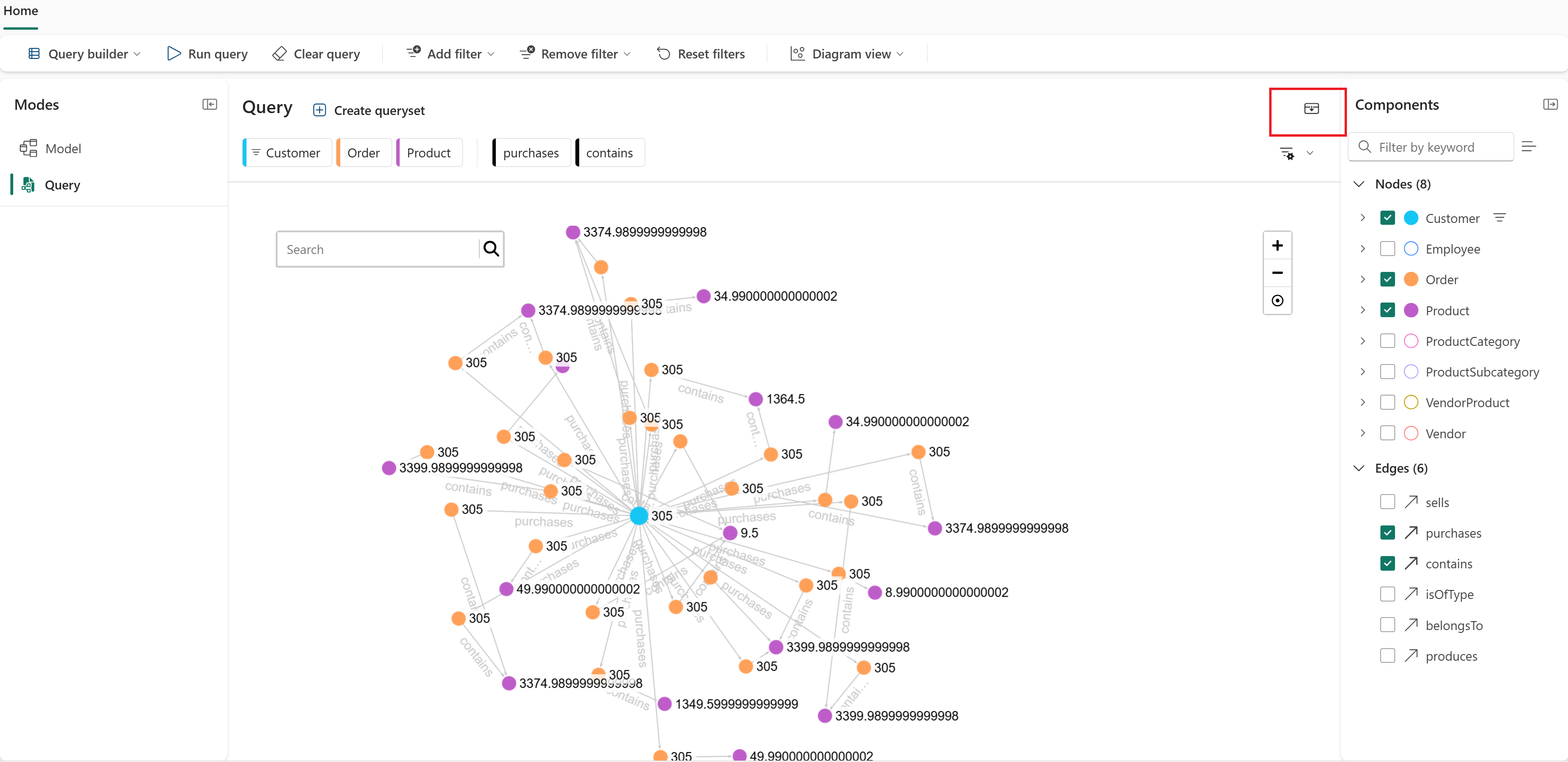Screen dimensions: 1568x762
Task: Open the Customer node filter icon
Action: pyautogui.click(x=1500, y=218)
